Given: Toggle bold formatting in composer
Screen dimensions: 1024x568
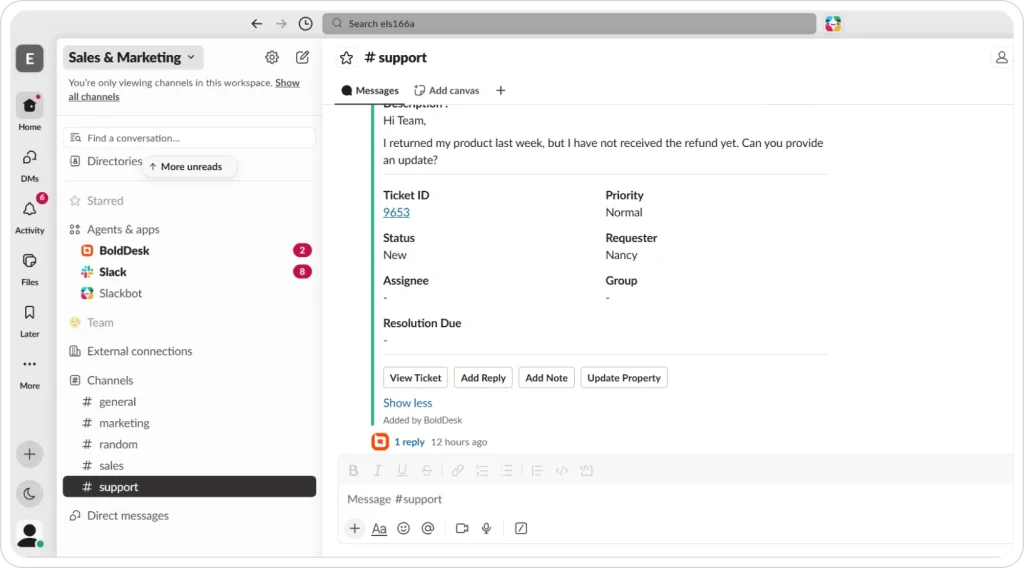Looking at the screenshot, I should 353,471.
